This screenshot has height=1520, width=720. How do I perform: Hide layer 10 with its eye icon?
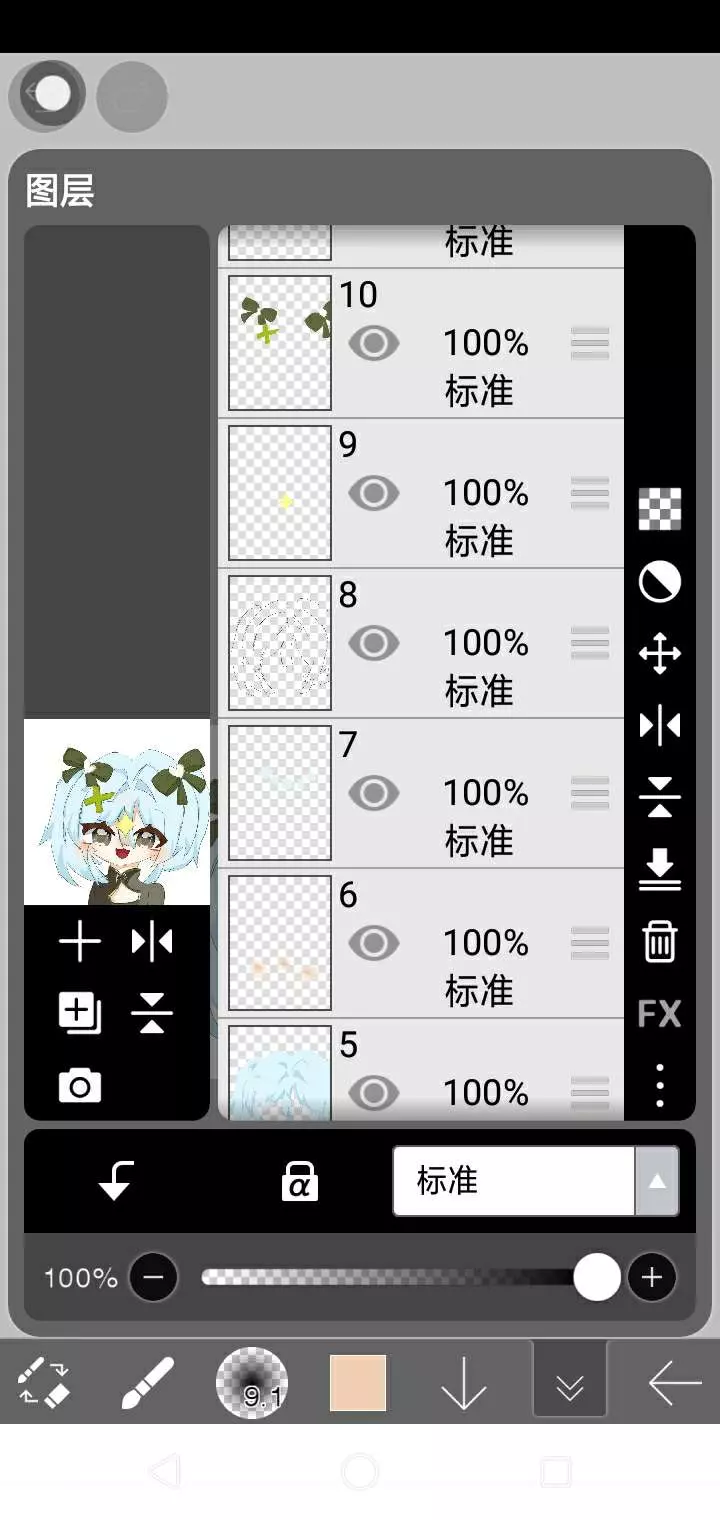coord(374,343)
